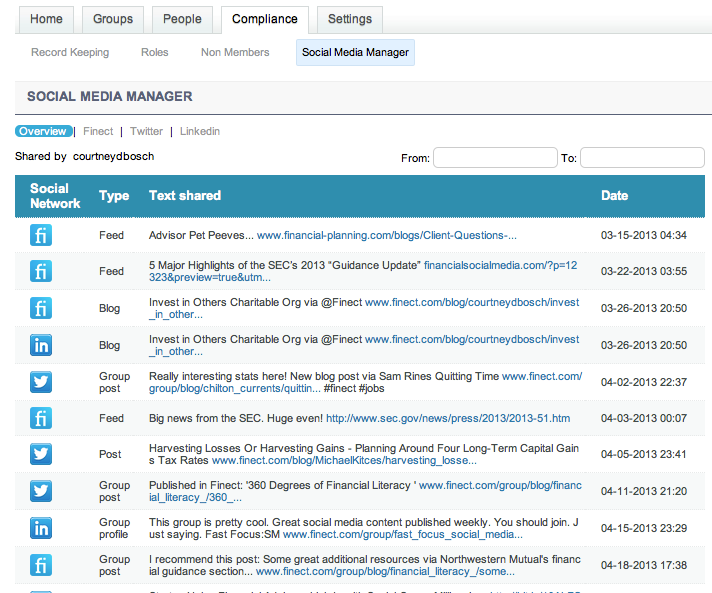Click Finect icon next to Big news from SEC
712x593 pixels.
pos(41,418)
